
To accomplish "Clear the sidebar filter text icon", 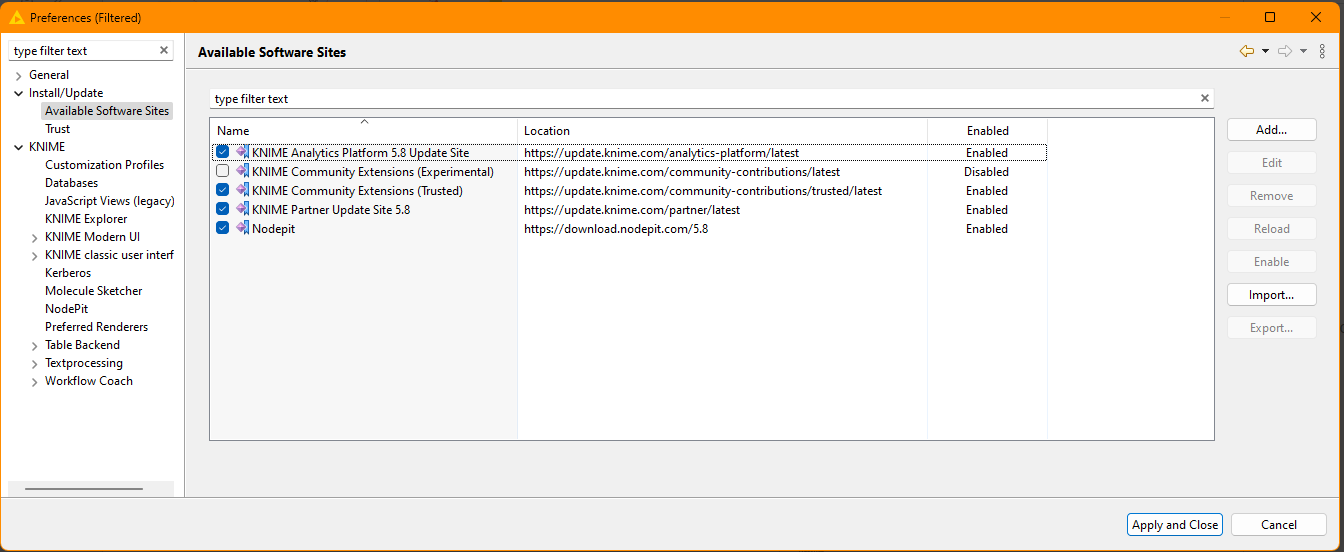I will pos(164,51).
